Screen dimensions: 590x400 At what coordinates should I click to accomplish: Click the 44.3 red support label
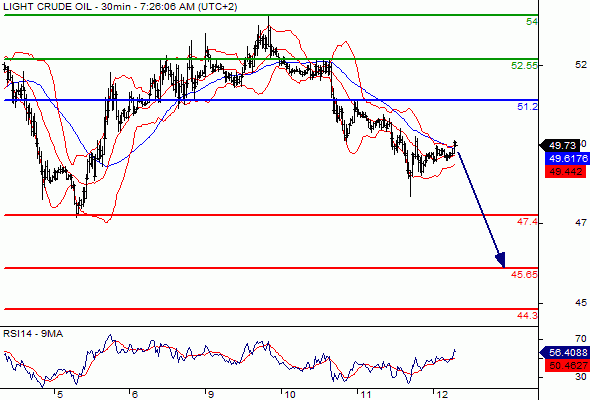click(527, 315)
